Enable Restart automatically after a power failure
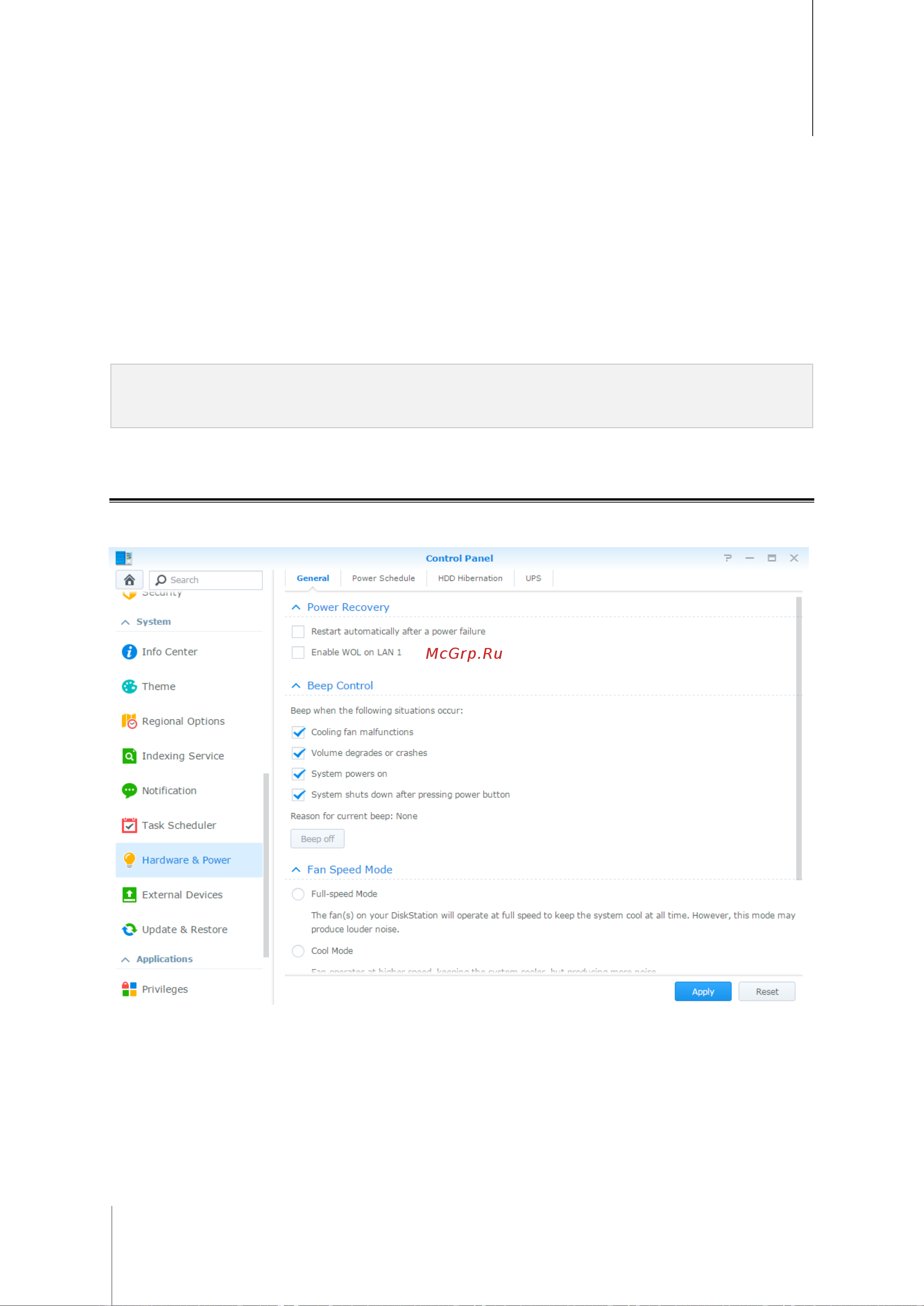Image resolution: width=924 pixels, height=1306 pixels. coord(298,631)
